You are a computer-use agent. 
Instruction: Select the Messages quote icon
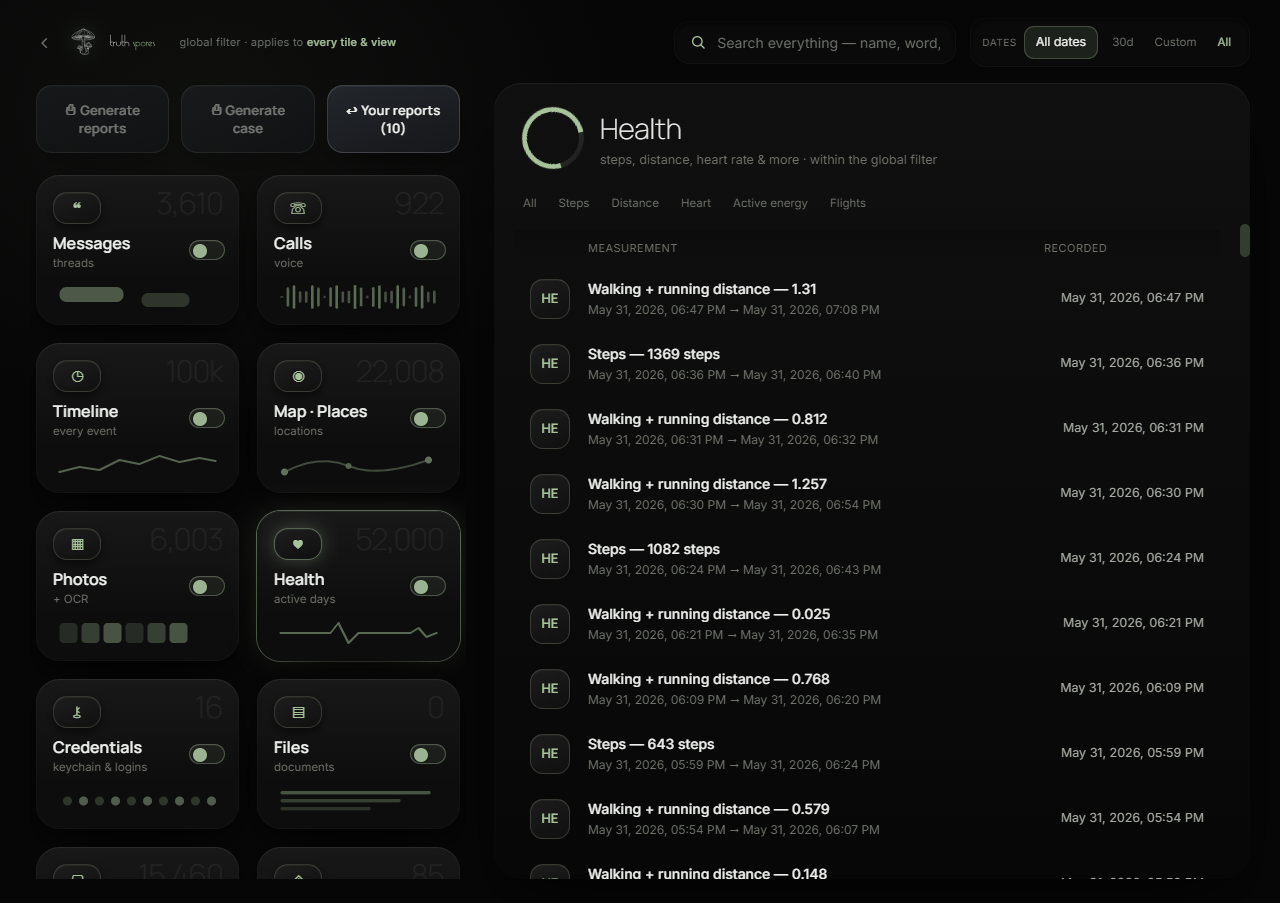(77, 208)
